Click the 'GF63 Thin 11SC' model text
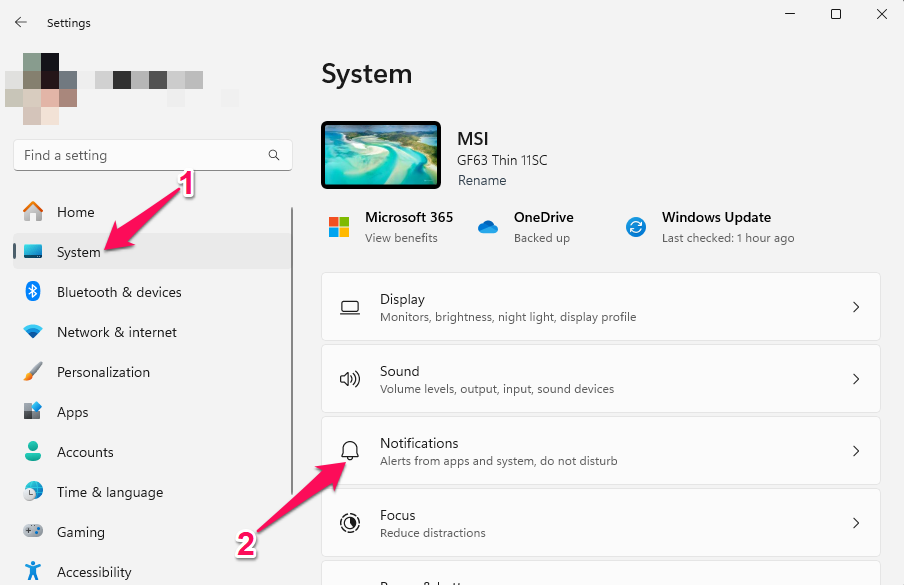Viewport: 904px width, 585px height. tap(502, 160)
